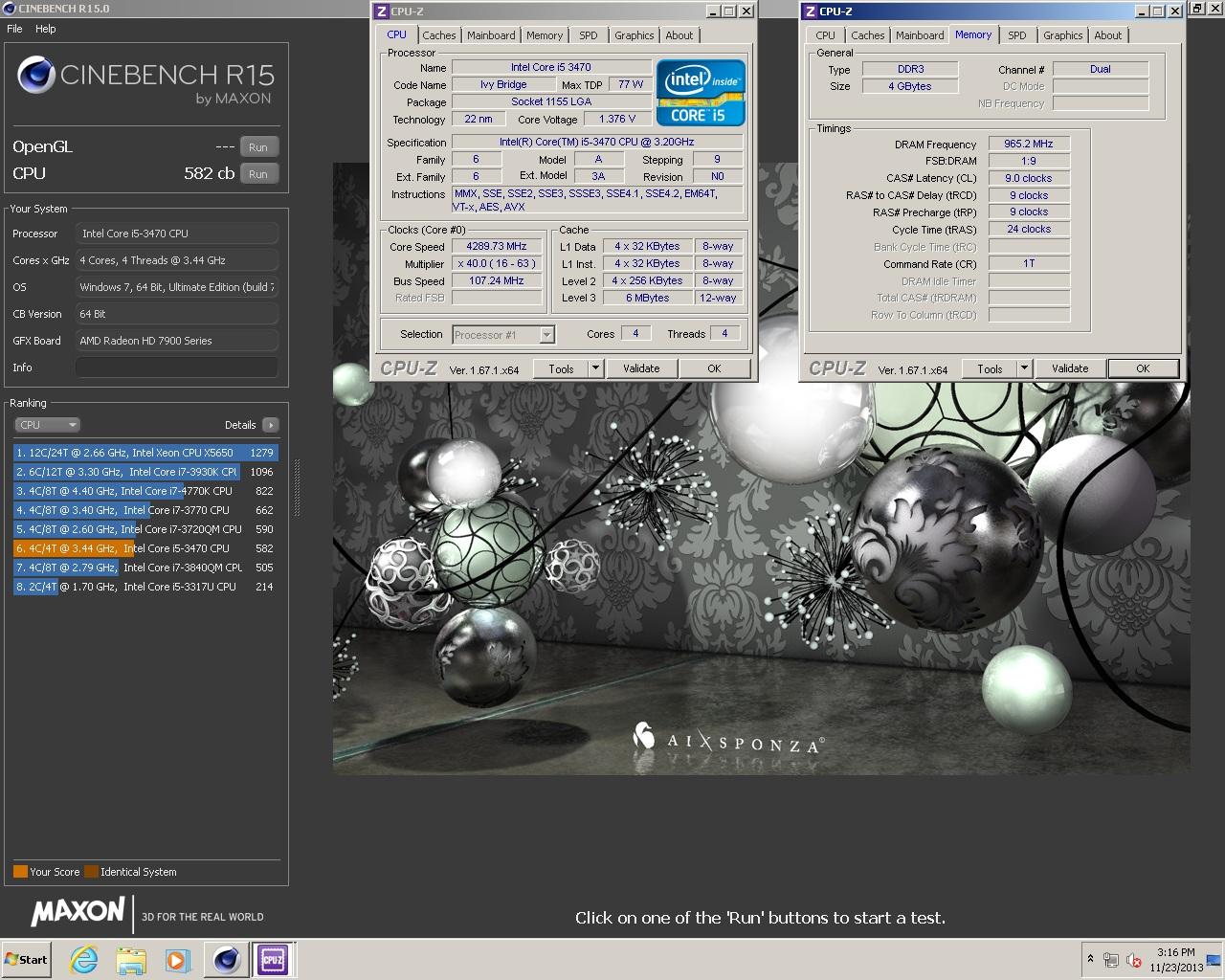Viewport: 1225px width, 980px height.
Task: Switch to CPU tab in right CPU-Z
Action: (826, 35)
